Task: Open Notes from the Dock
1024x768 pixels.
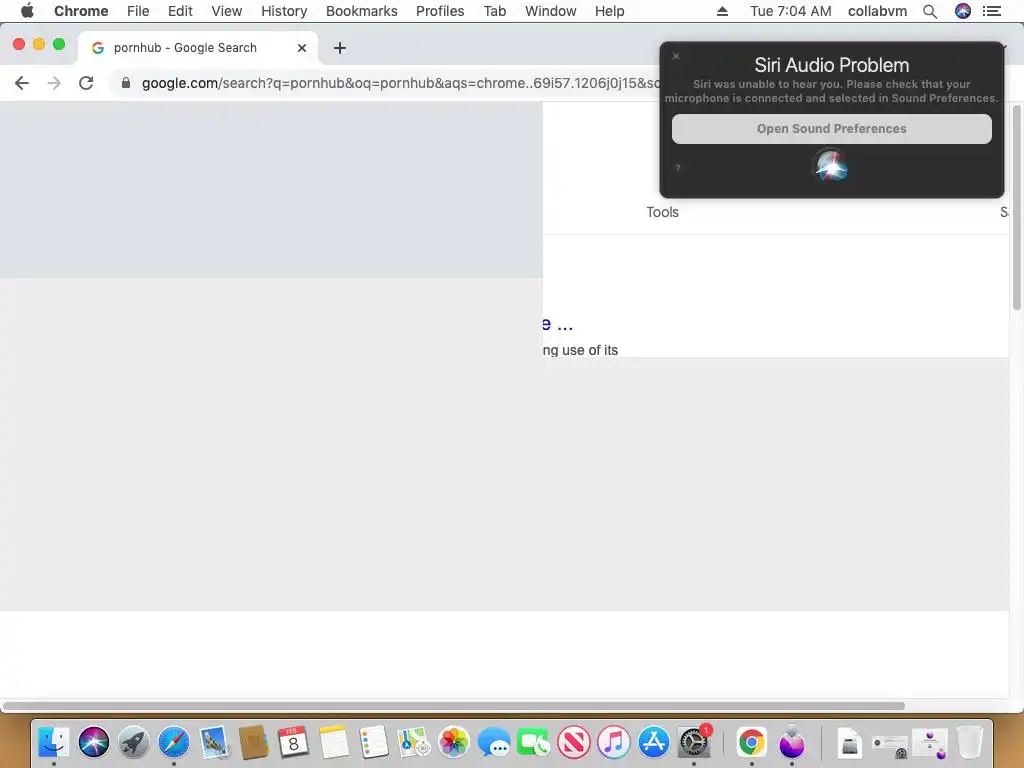Action: coord(334,742)
